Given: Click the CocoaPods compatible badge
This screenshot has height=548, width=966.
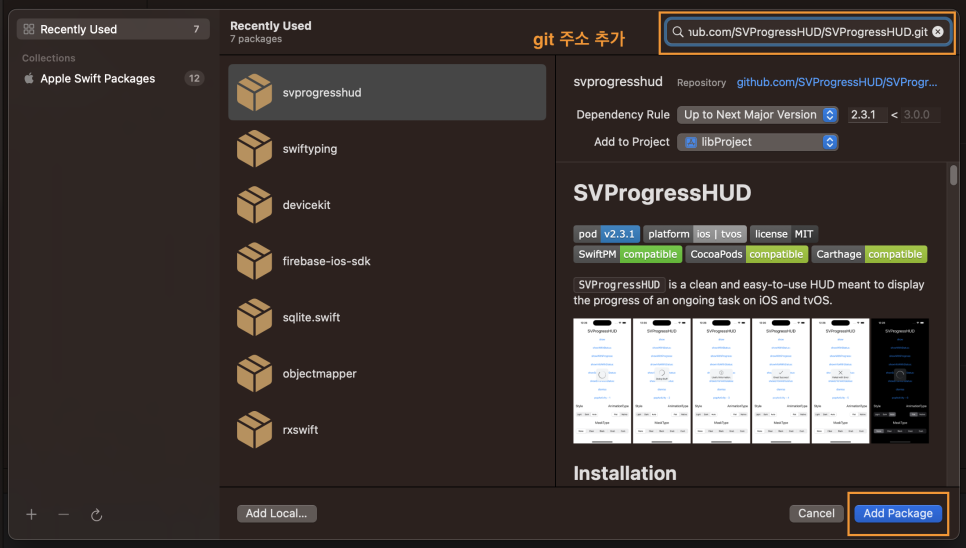Looking at the screenshot, I should [747, 254].
